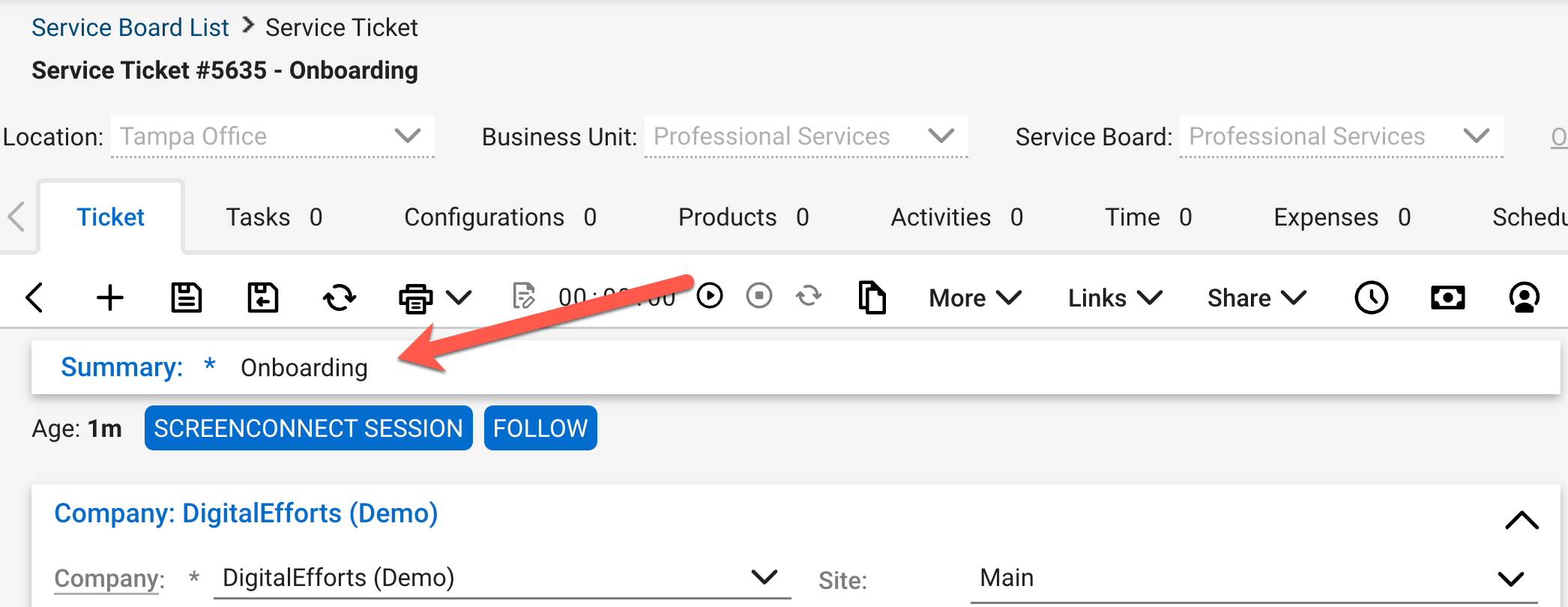
Task: Click the copy ticket documents icon
Action: [x=872, y=298]
